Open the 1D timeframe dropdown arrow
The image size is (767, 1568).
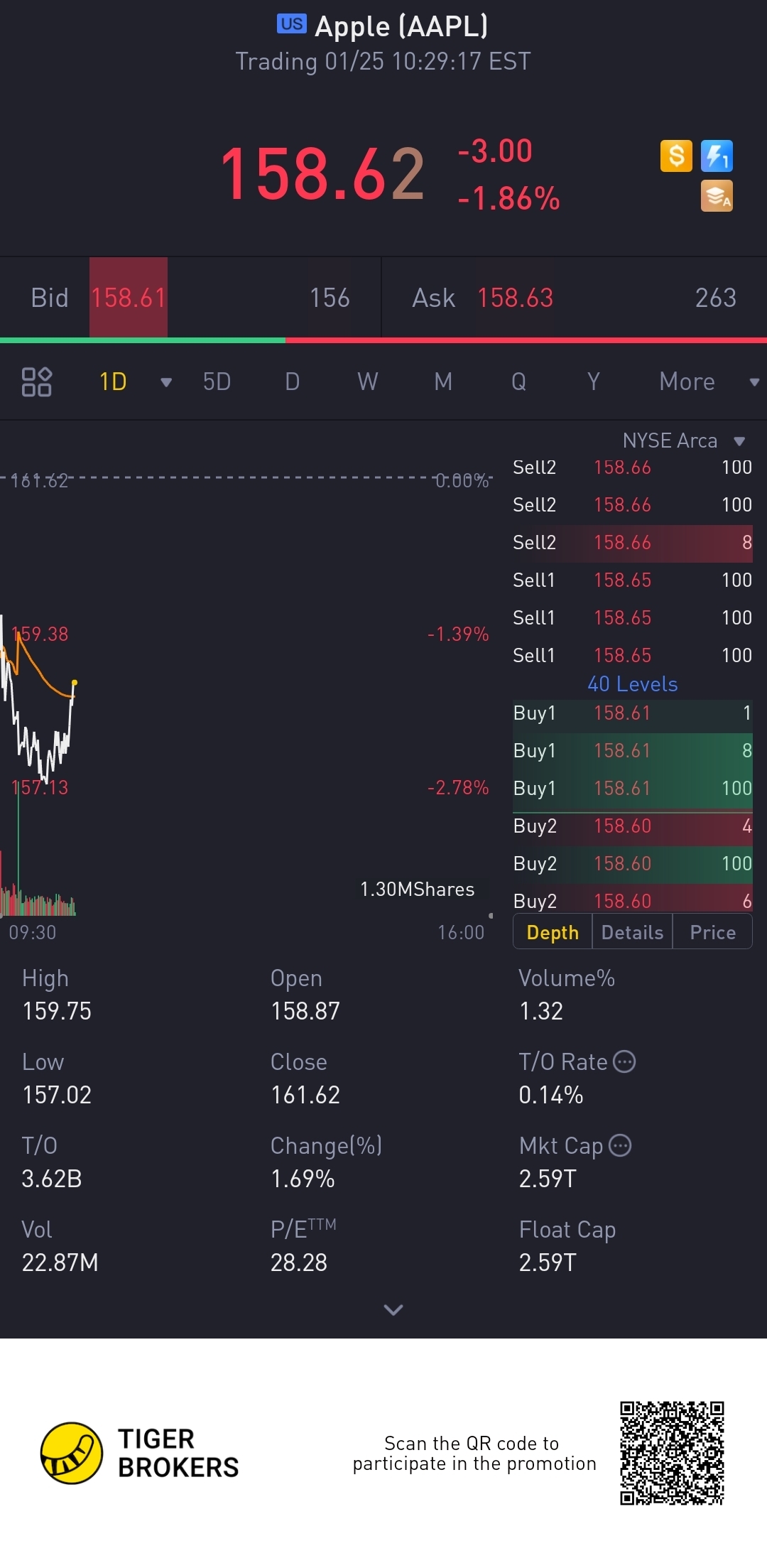tap(166, 382)
